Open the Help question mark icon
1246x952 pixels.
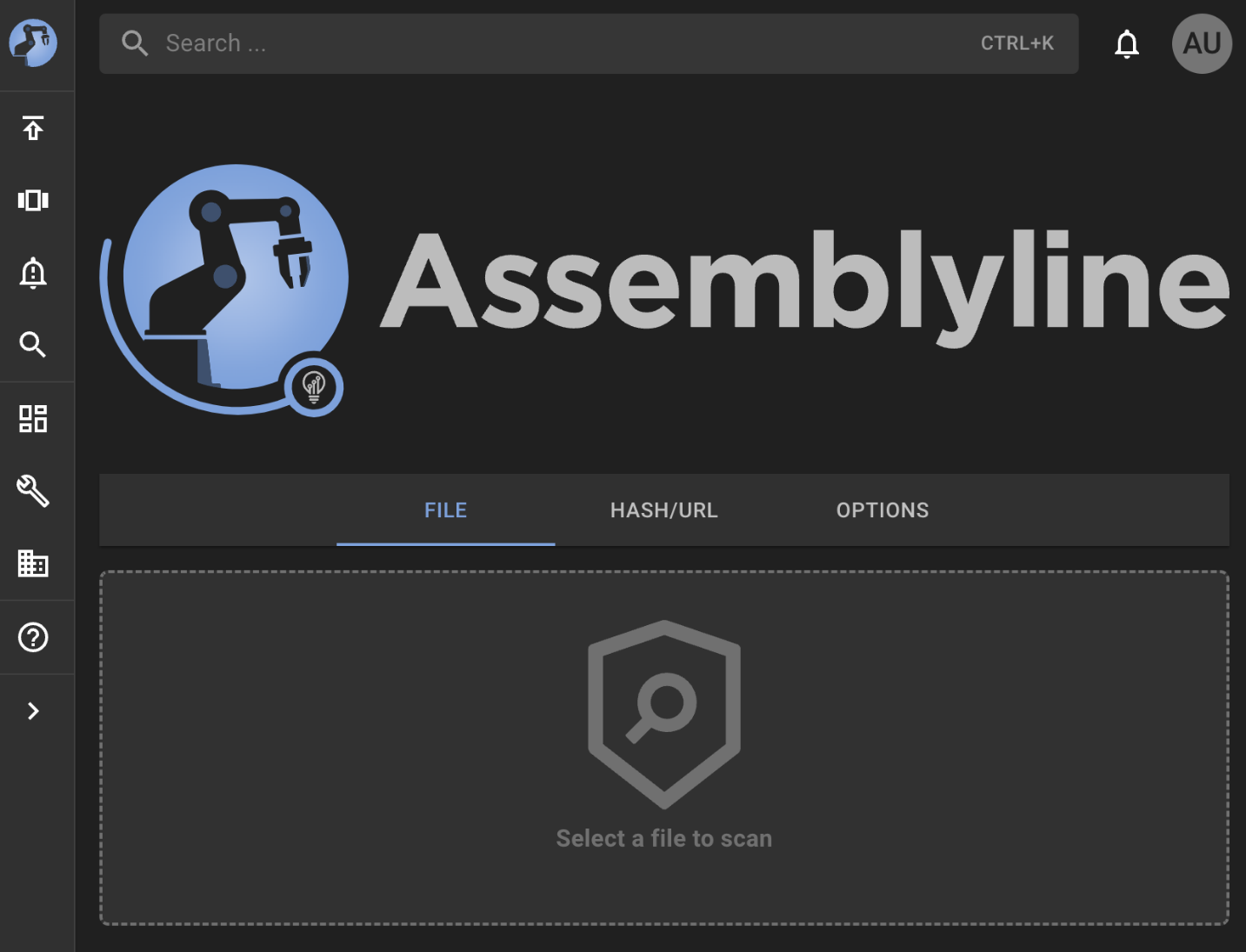33,637
